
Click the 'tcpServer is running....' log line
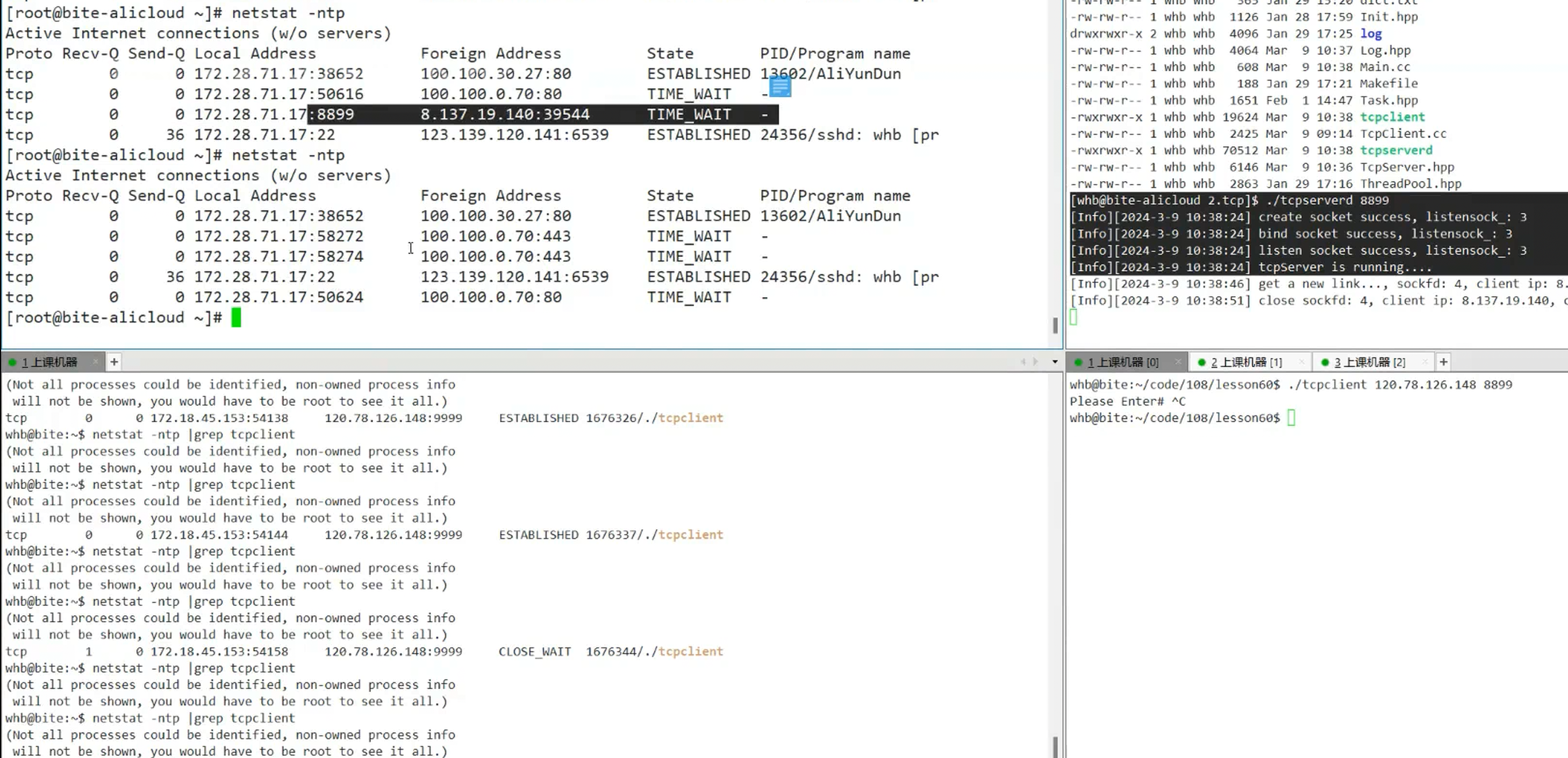click(x=1251, y=267)
